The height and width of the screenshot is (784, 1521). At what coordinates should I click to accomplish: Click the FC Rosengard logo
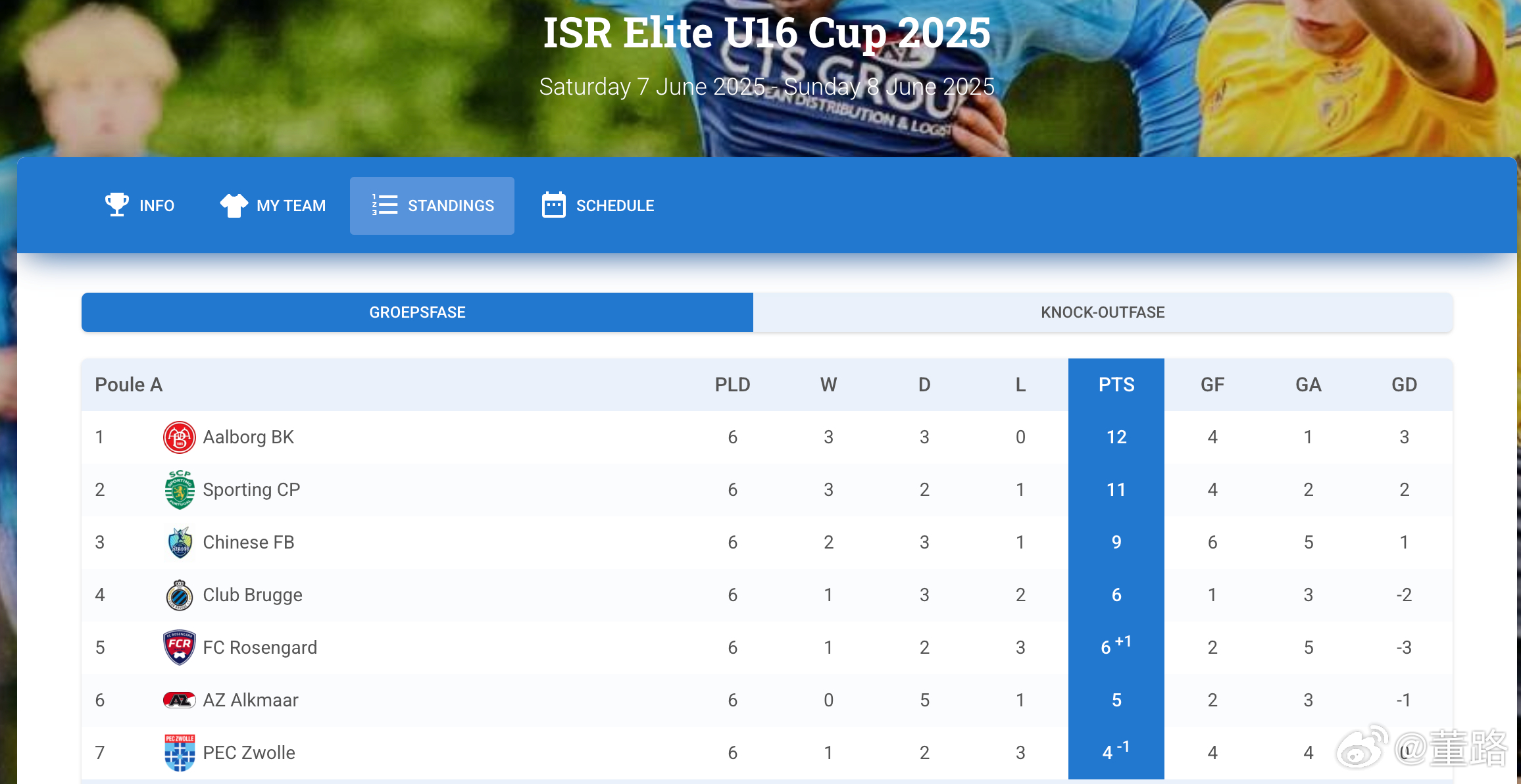tap(179, 648)
